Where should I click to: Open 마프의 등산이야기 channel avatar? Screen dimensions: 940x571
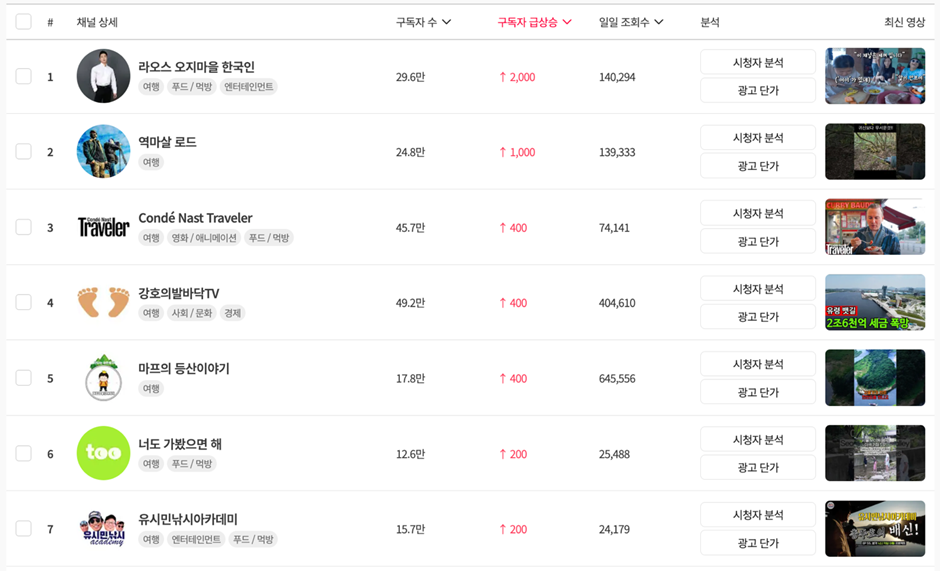[103, 377]
